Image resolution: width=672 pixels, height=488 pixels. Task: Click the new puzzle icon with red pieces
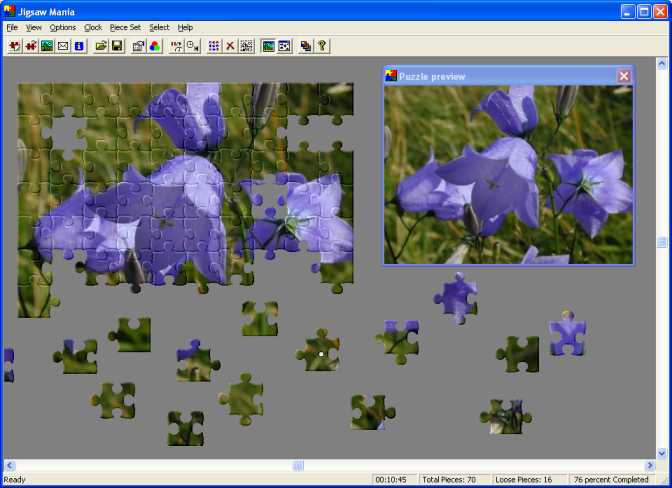point(15,46)
